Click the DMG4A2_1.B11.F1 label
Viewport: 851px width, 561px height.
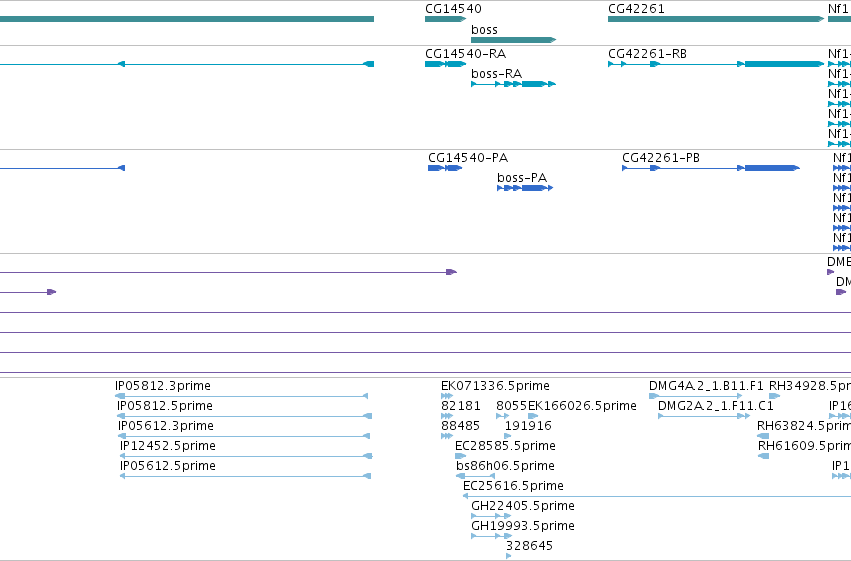tap(706, 386)
